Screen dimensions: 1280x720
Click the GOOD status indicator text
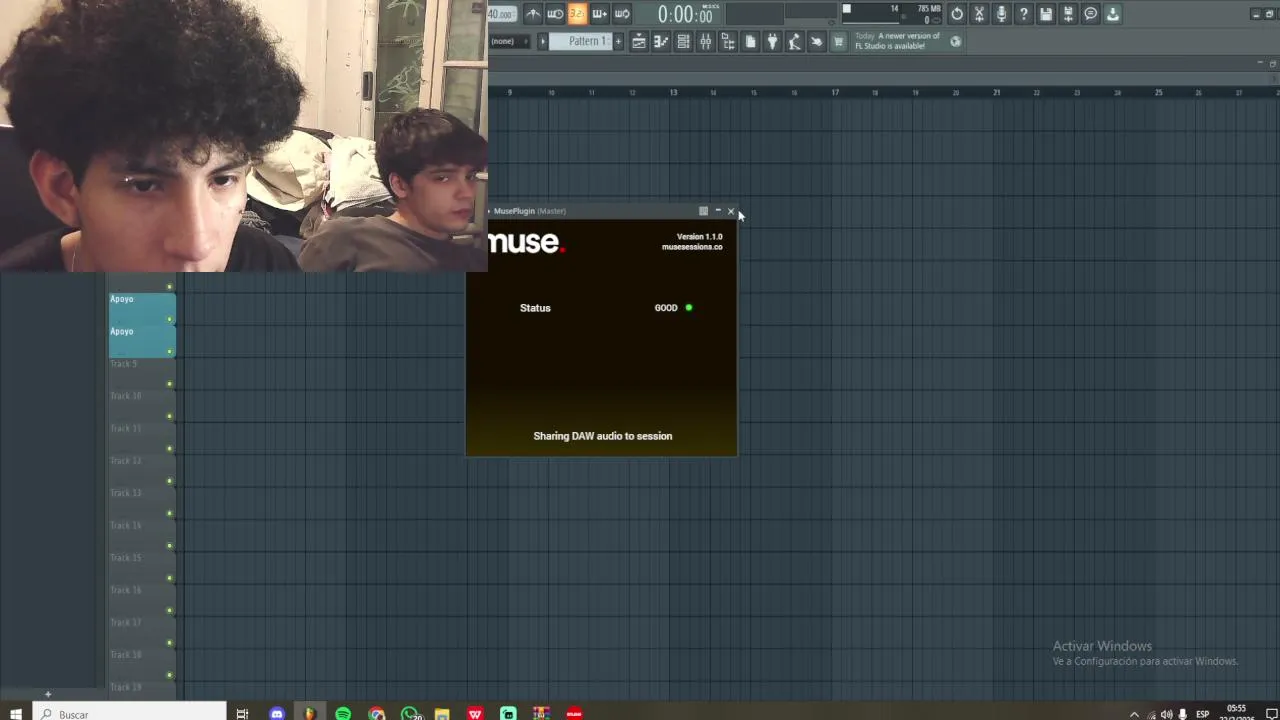tap(666, 308)
